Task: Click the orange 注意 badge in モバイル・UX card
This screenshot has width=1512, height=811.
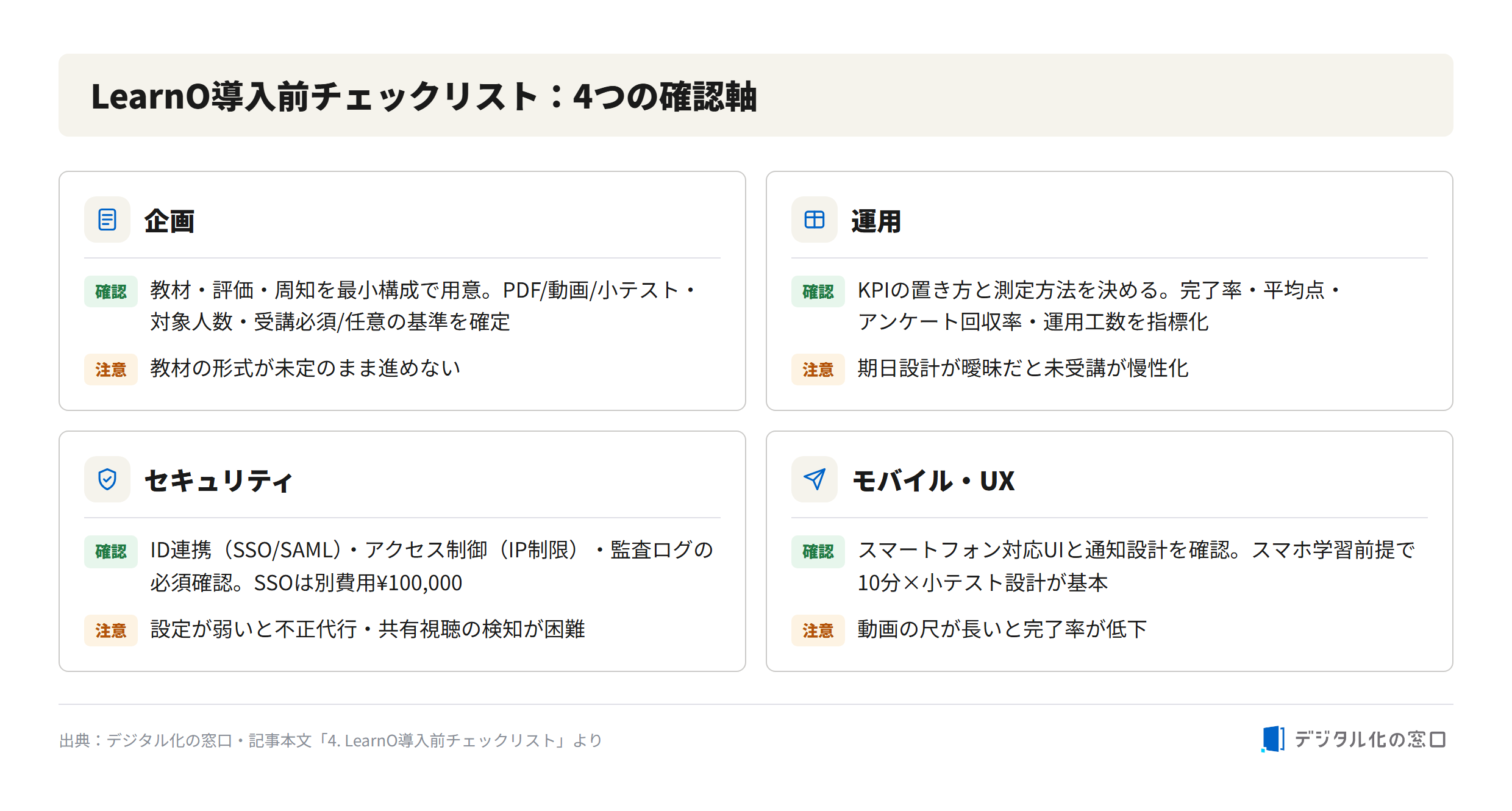Action: [818, 630]
